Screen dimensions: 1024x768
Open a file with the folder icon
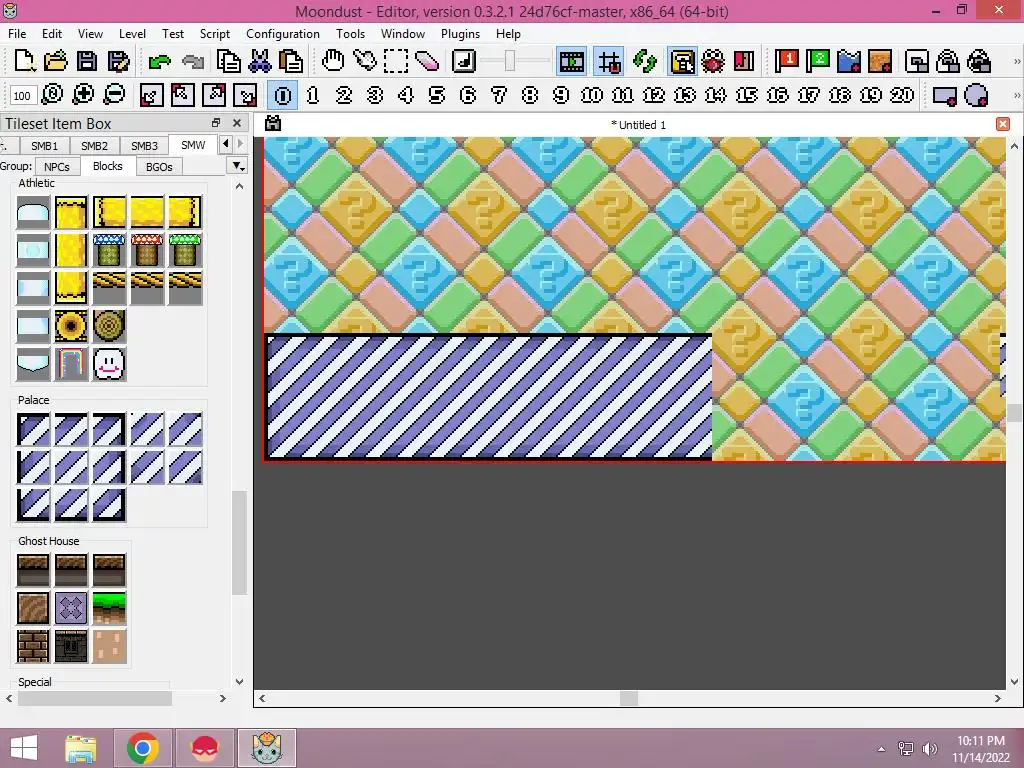56,61
